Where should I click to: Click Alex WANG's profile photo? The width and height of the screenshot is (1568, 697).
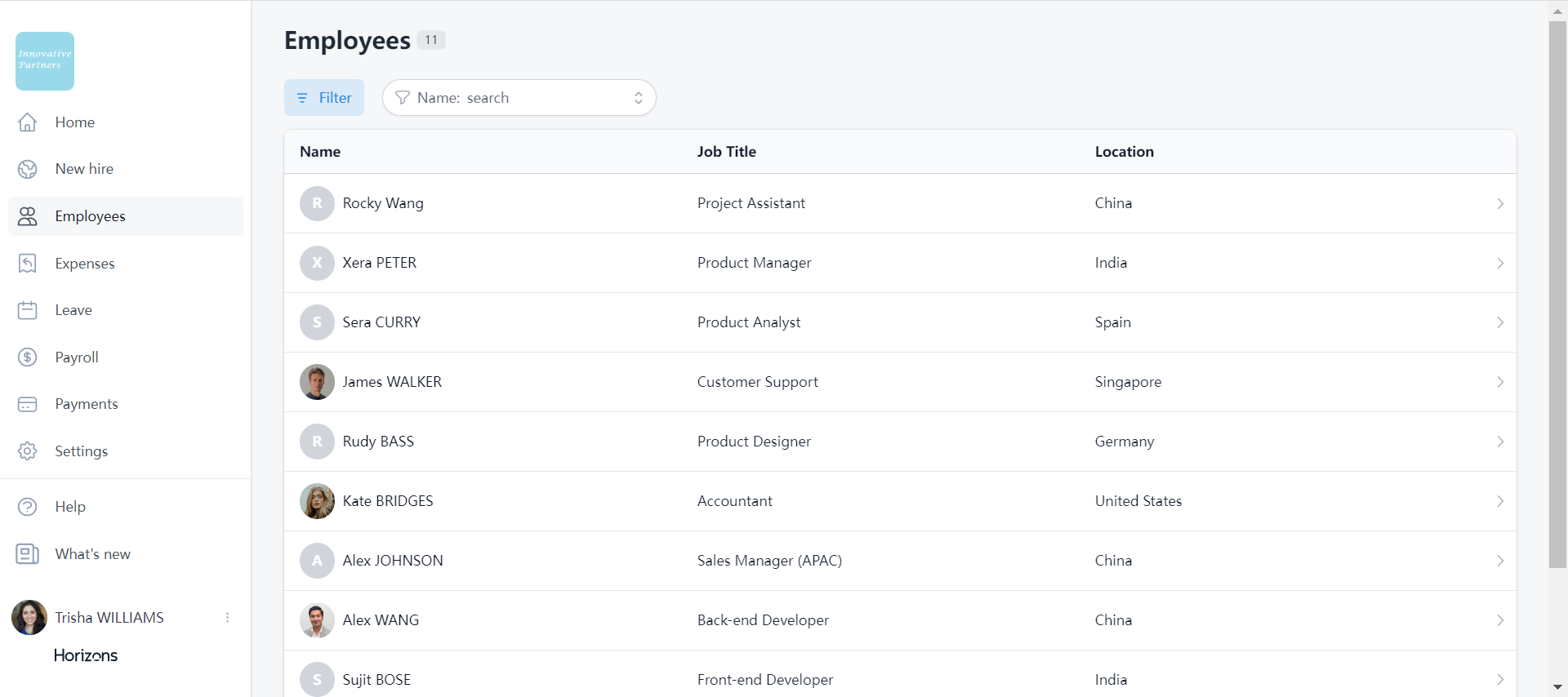(317, 620)
